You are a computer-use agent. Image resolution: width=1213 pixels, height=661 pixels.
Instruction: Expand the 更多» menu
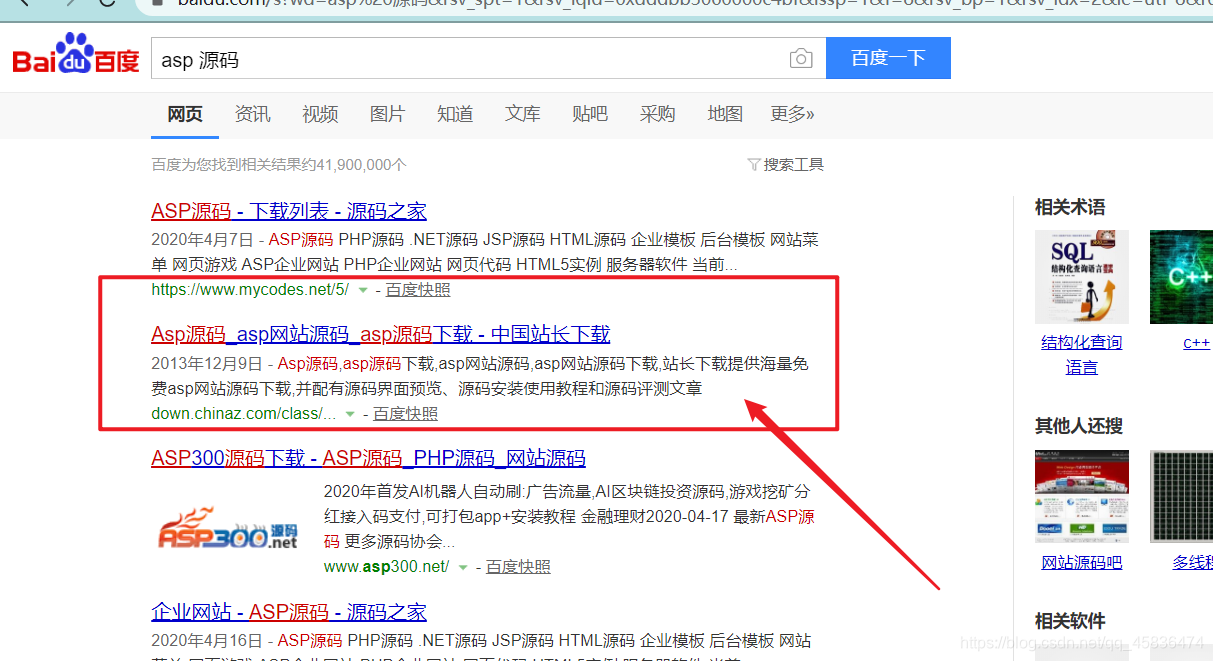792,114
